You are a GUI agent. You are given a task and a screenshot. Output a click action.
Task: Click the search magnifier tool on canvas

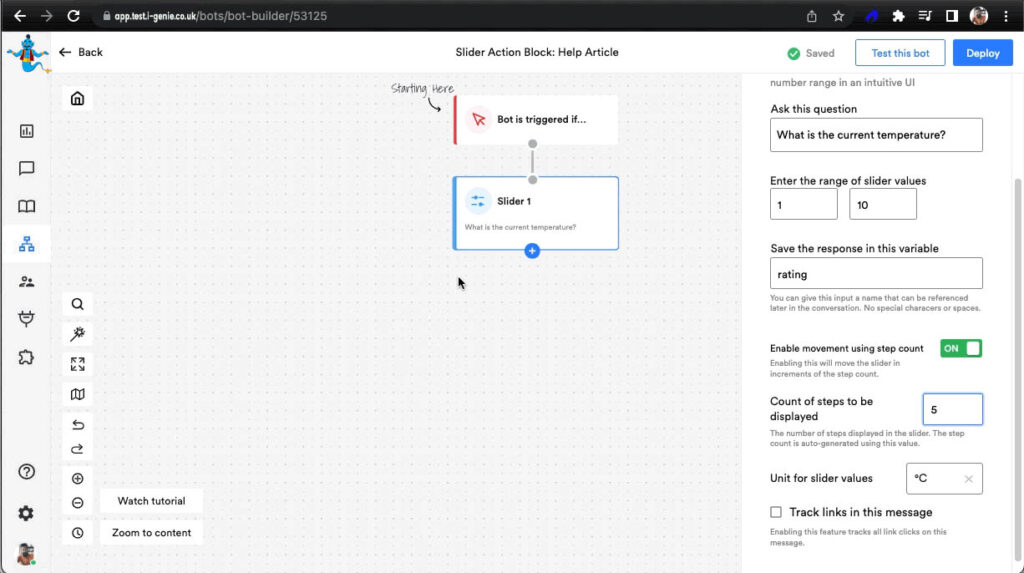[77, 304]
